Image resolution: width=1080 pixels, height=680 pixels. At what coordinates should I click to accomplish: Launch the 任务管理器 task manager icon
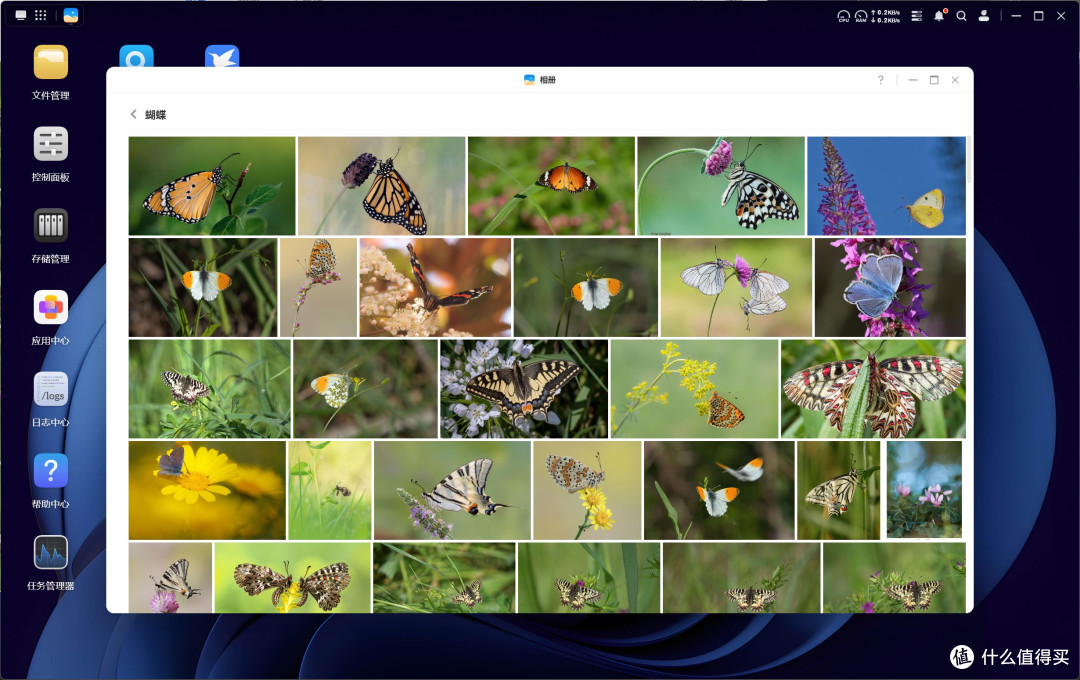[x=50, y=552]
